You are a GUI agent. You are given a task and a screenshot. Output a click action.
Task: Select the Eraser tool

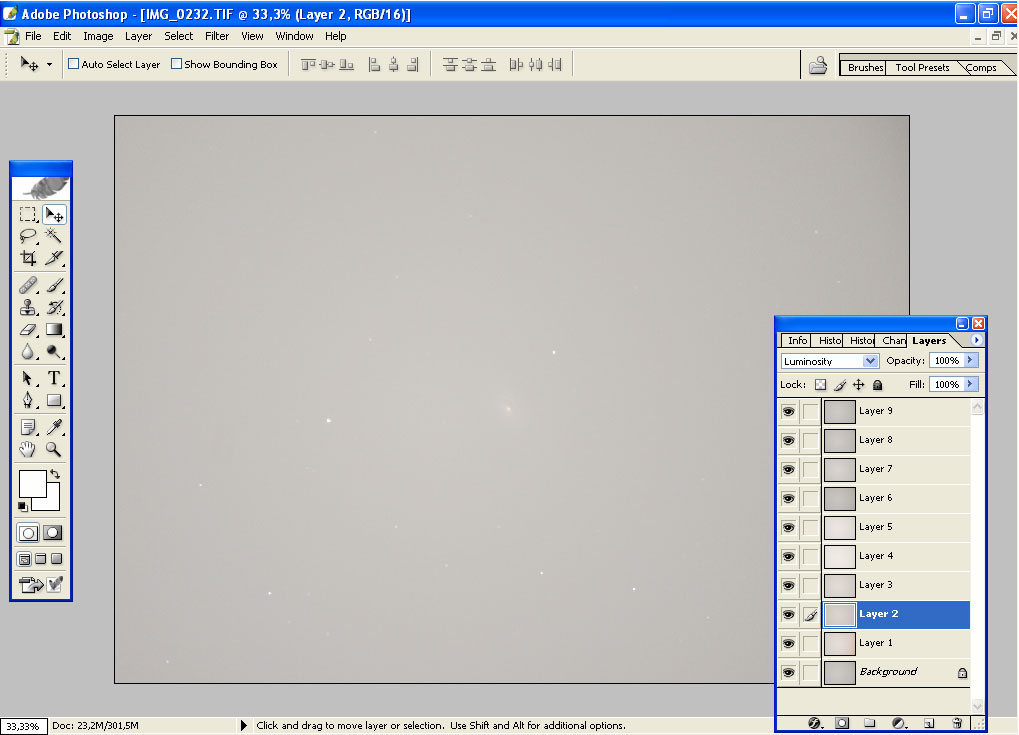click(28, 329)
